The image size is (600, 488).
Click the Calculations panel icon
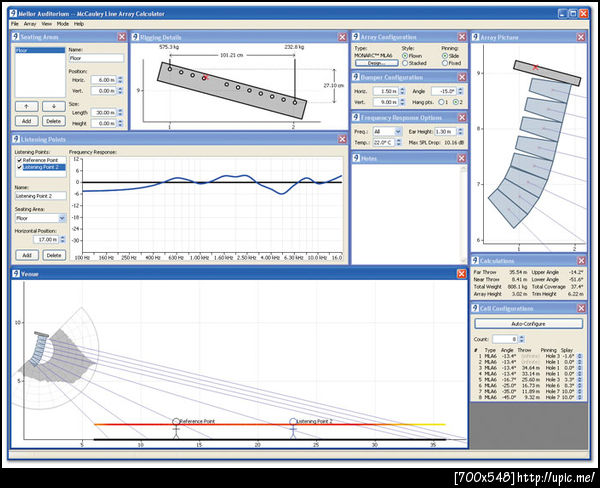point(475,261)
